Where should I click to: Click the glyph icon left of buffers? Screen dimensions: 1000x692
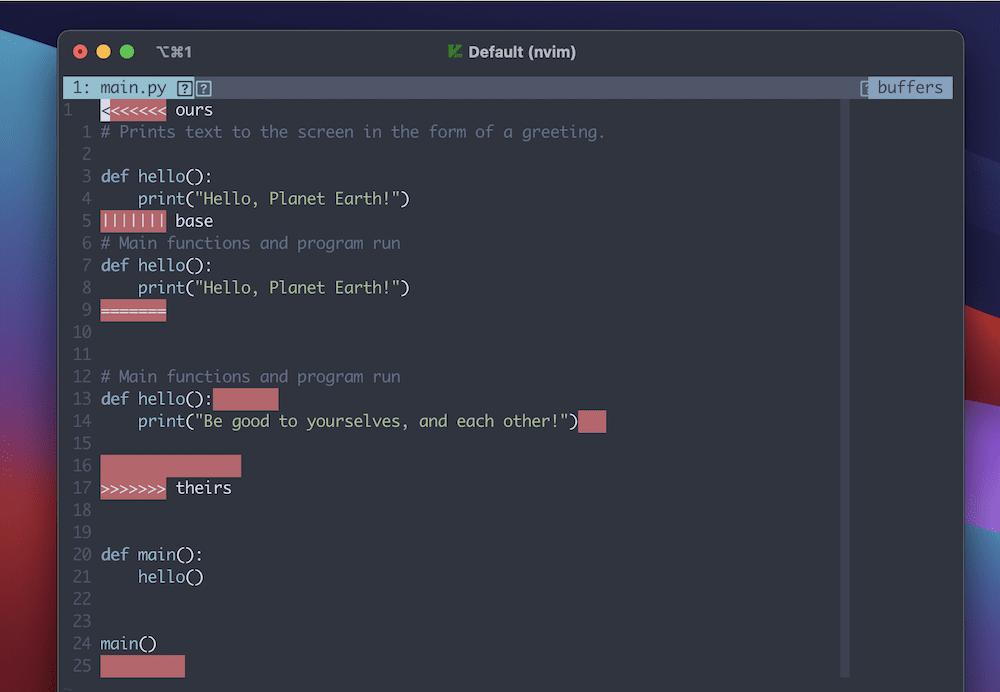click(x=865, y=88)
